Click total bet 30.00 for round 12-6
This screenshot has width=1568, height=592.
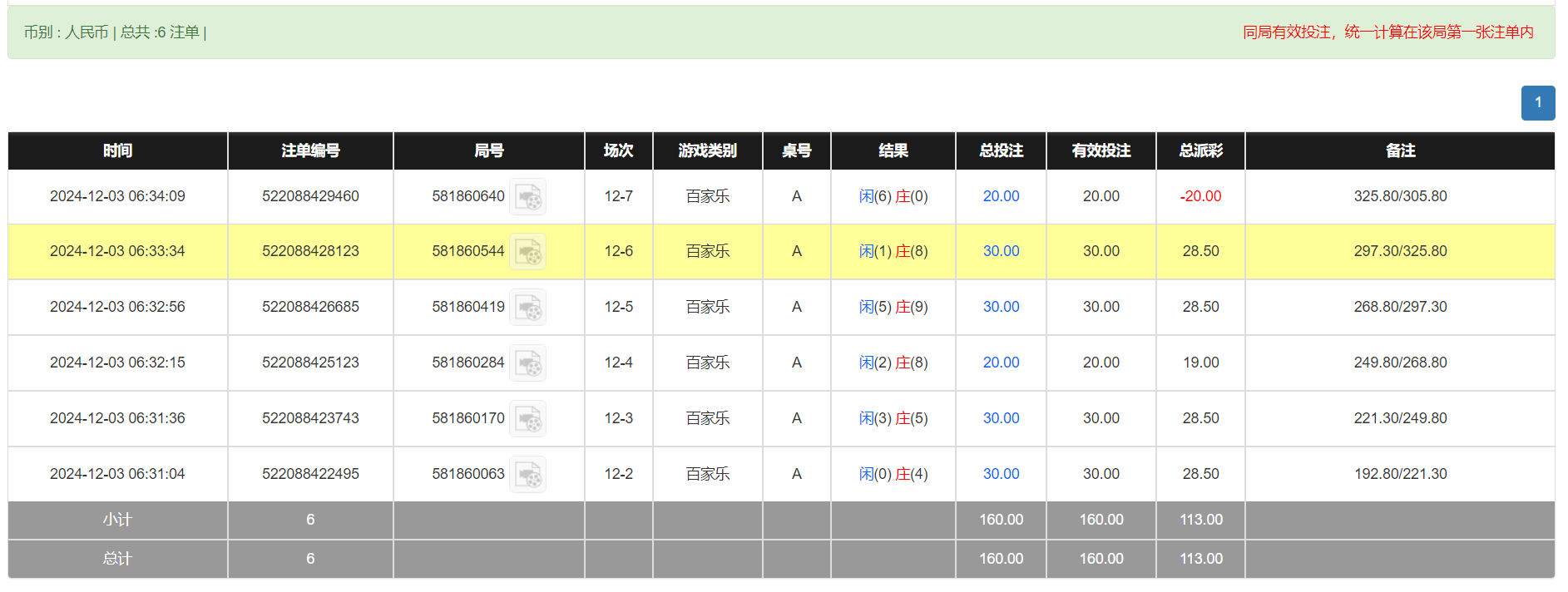[x=1001, y=251]
